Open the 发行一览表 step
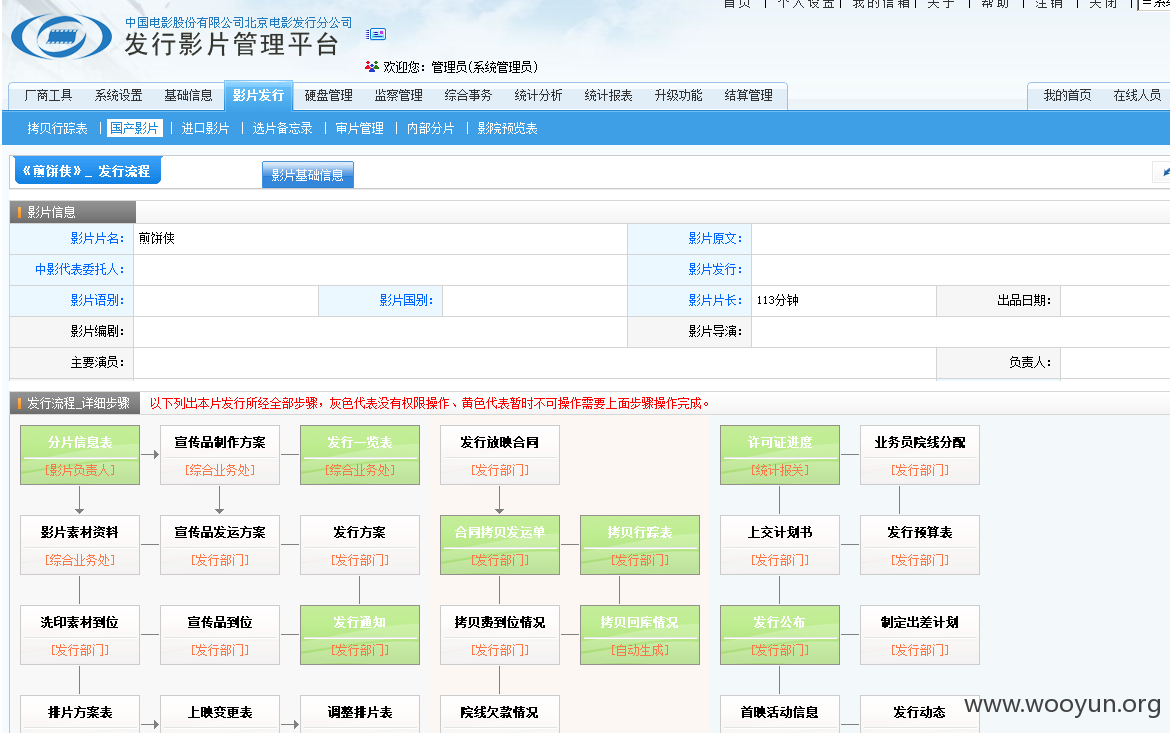 coord(360,455)
